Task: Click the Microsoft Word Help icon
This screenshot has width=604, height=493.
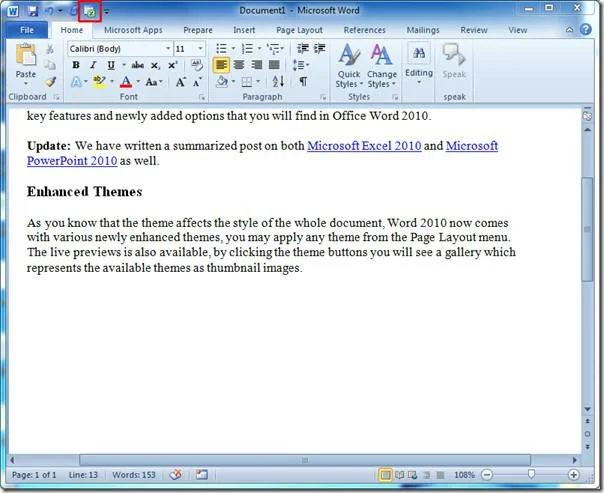Action: pos(586,30)
